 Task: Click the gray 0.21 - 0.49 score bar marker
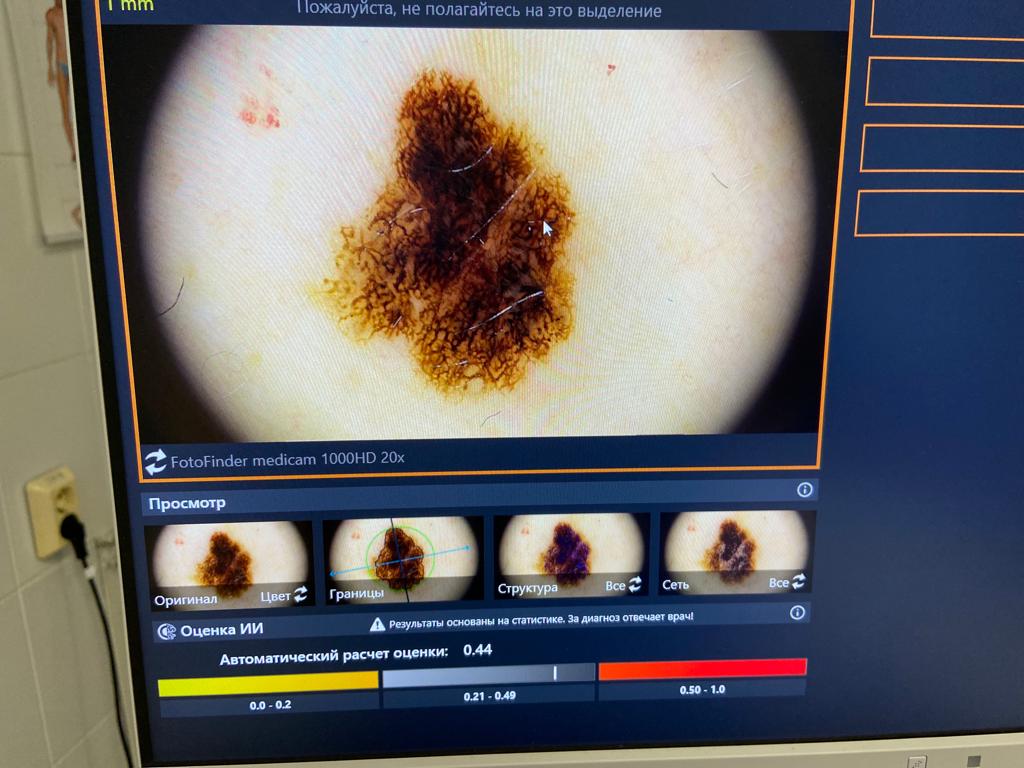pos(555,674)
